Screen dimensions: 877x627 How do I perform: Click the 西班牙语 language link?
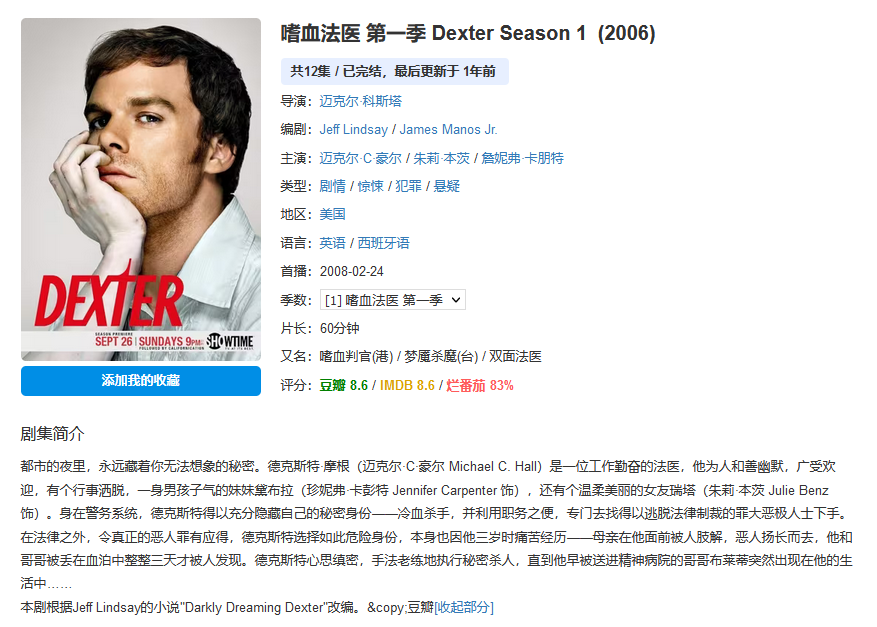click(x=384, y=243)
